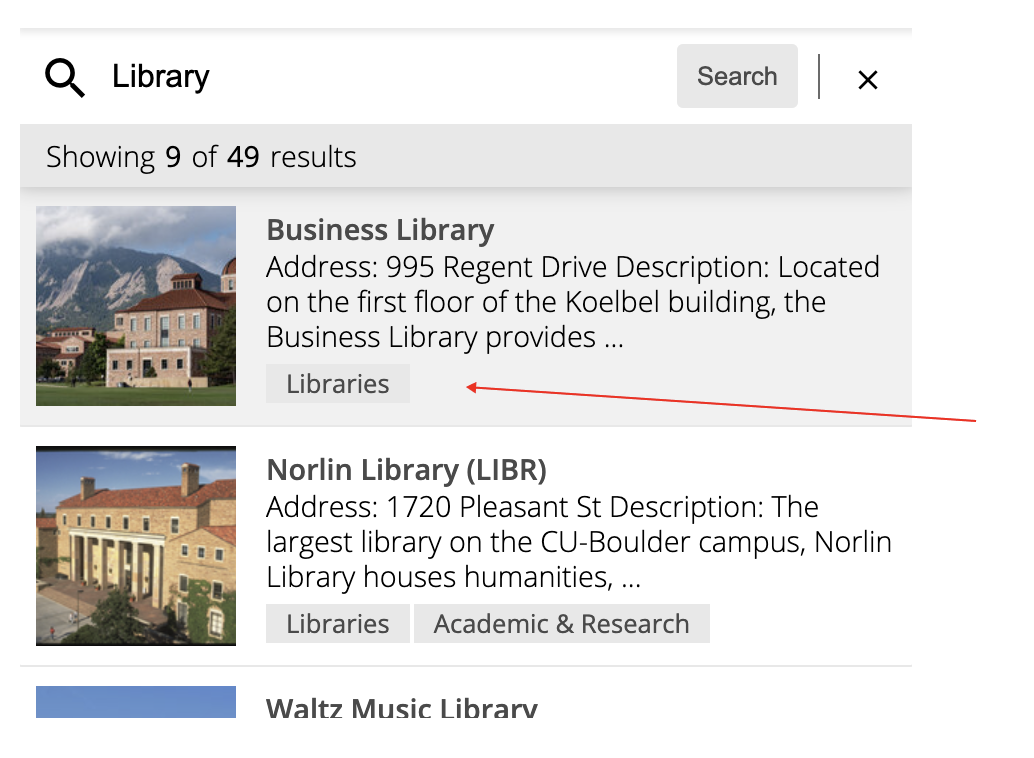Open the Waltz Music Library thumbnail
This screenshot has width=1034, height=758.
point(136,702)
